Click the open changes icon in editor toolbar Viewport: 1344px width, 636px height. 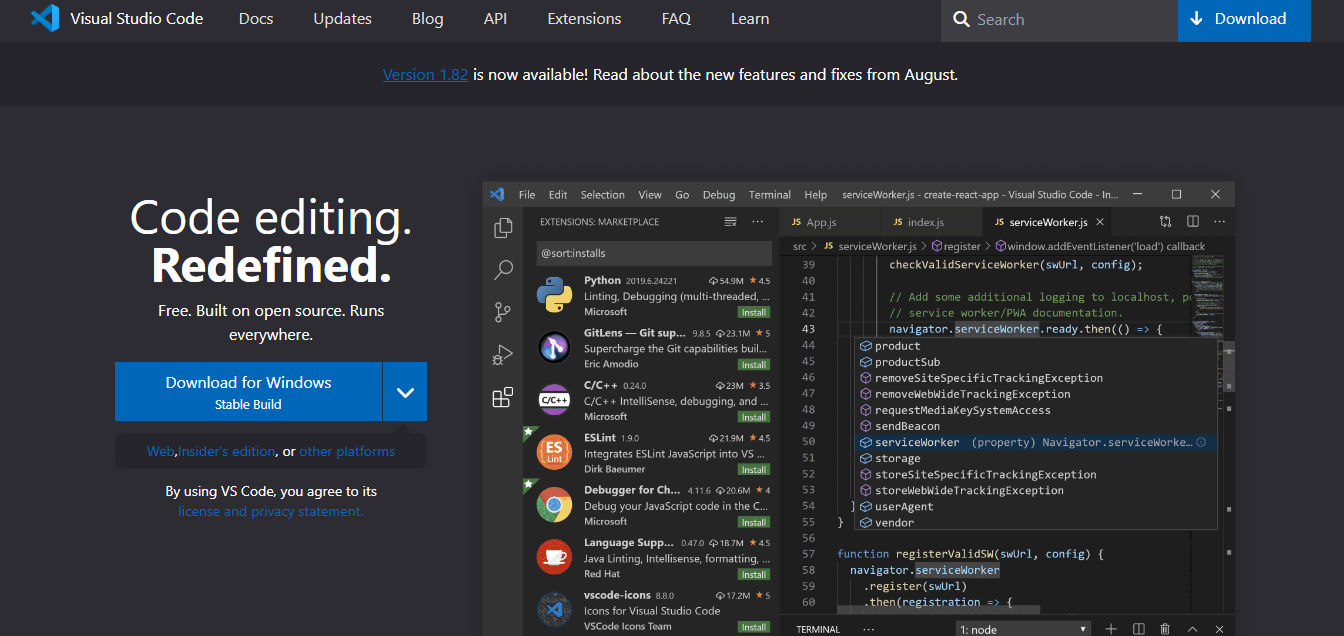(x=1165, y=222)
